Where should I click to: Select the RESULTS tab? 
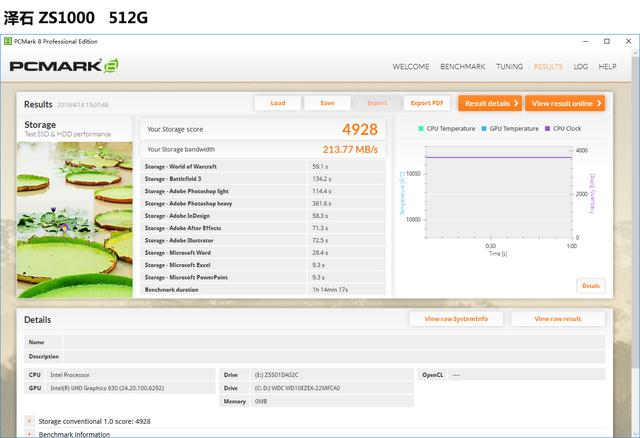(x=548, y=67)
